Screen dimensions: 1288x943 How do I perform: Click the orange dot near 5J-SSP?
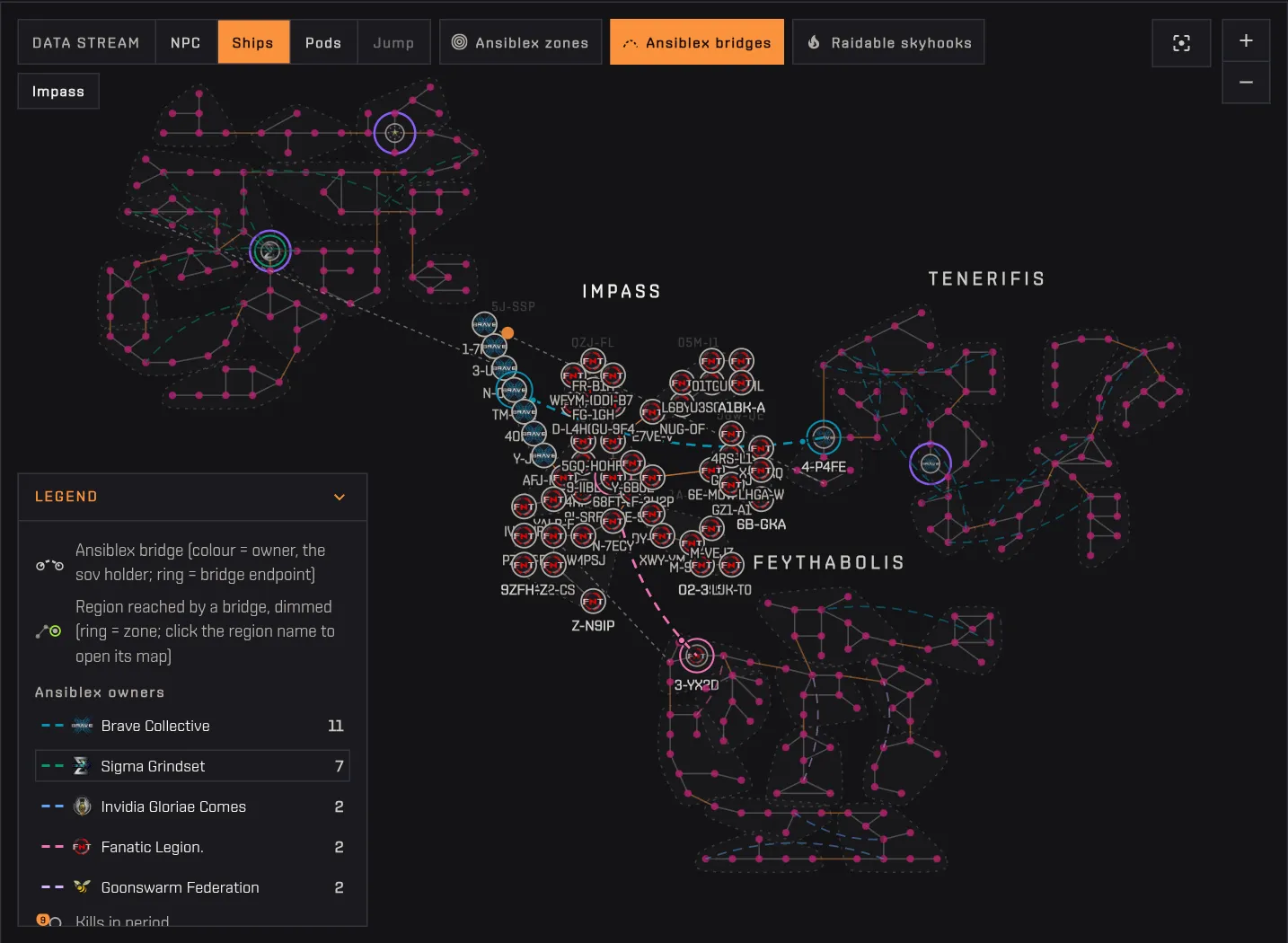(507, 333)
